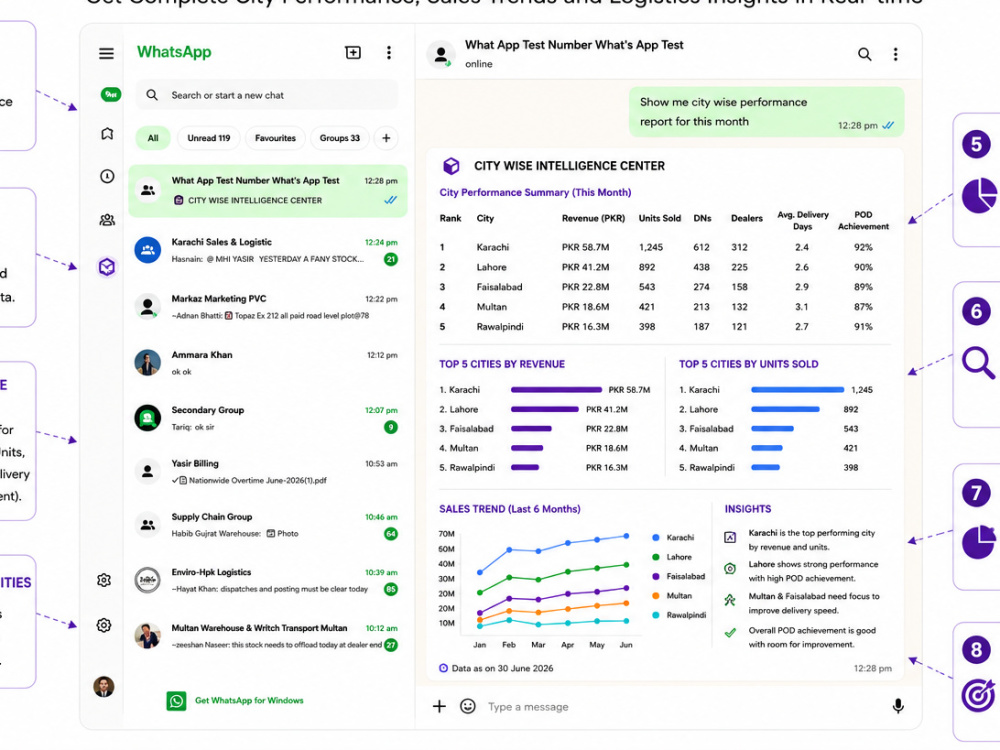
Task: Click the Faisalabad row POD value 89%
Action: click(863, 287)
